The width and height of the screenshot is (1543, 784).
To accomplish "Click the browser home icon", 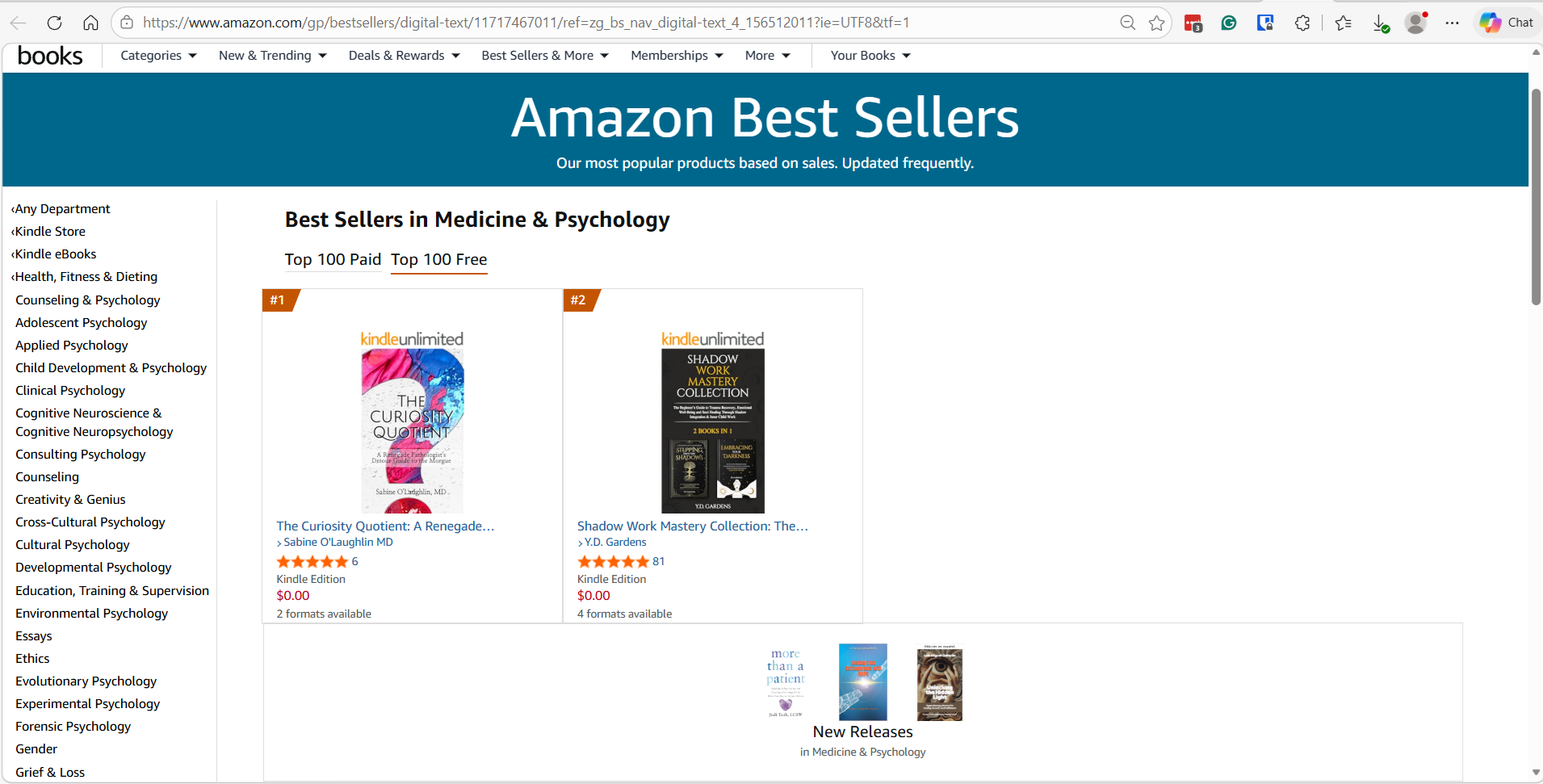I will (x=90, y=23).
